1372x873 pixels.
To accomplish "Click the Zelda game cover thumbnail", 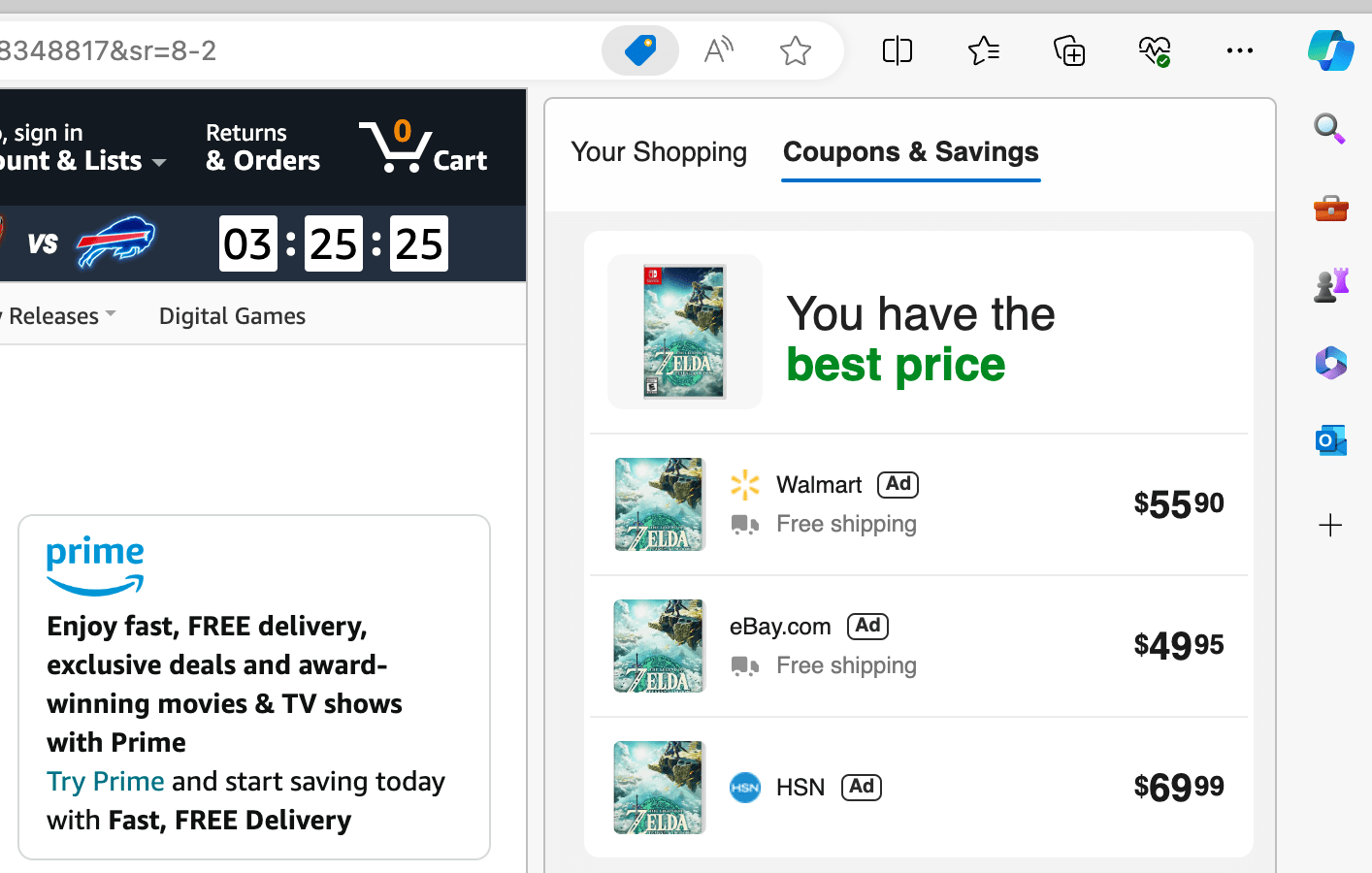I will 684,331.
